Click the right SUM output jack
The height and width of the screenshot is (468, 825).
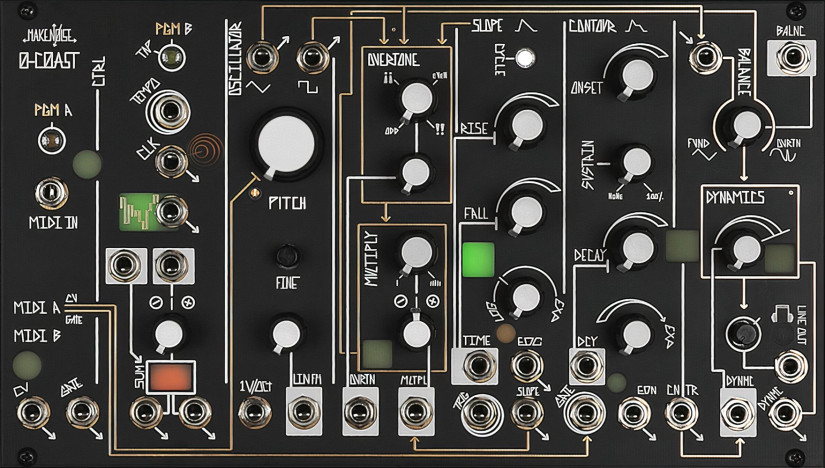pyautogui.click(x=195, y=413)
